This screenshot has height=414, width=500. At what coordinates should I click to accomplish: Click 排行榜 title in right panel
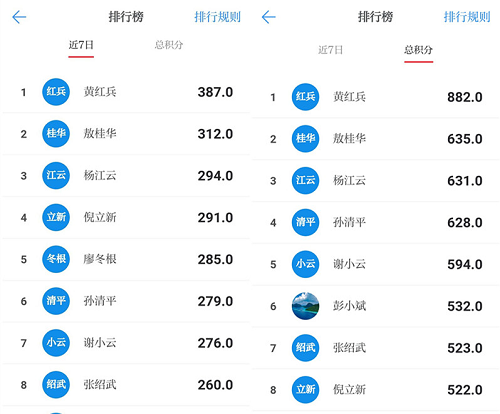[x=375, y=17]
